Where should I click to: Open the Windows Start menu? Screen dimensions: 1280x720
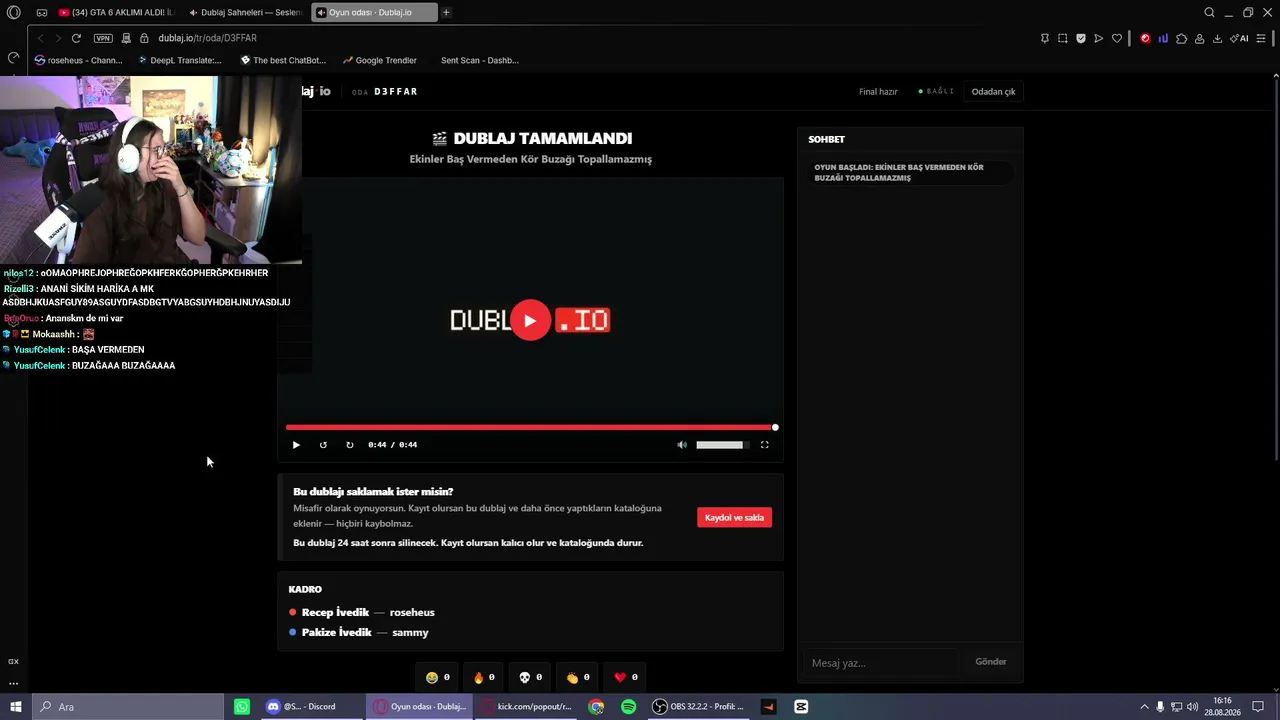pyautogui.click(x=16, y=707)
